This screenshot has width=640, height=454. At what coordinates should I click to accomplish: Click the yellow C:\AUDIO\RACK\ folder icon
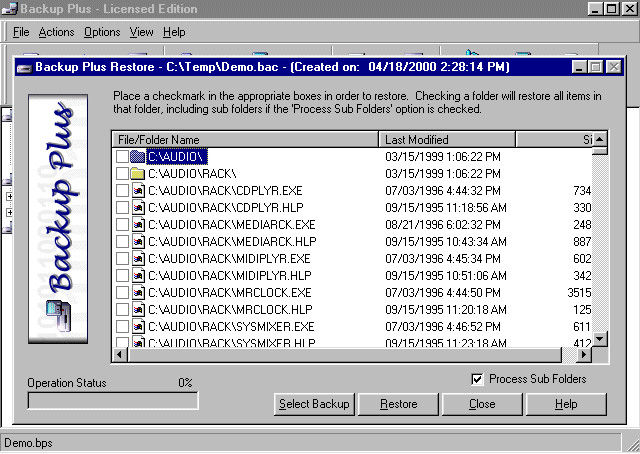tap(138, 174)
